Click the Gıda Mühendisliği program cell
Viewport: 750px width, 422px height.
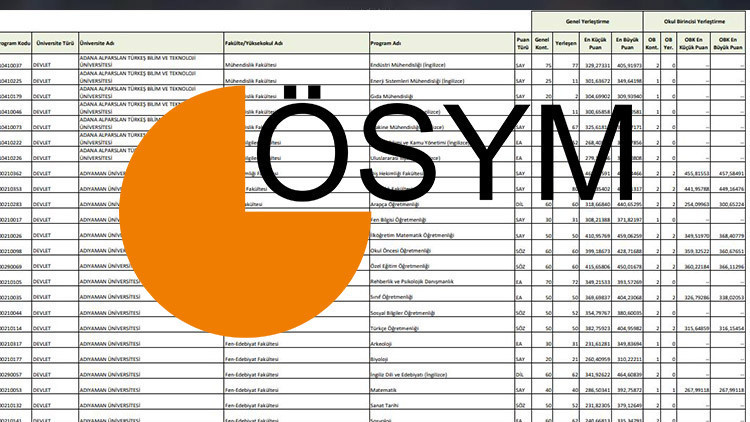(392, 96)
